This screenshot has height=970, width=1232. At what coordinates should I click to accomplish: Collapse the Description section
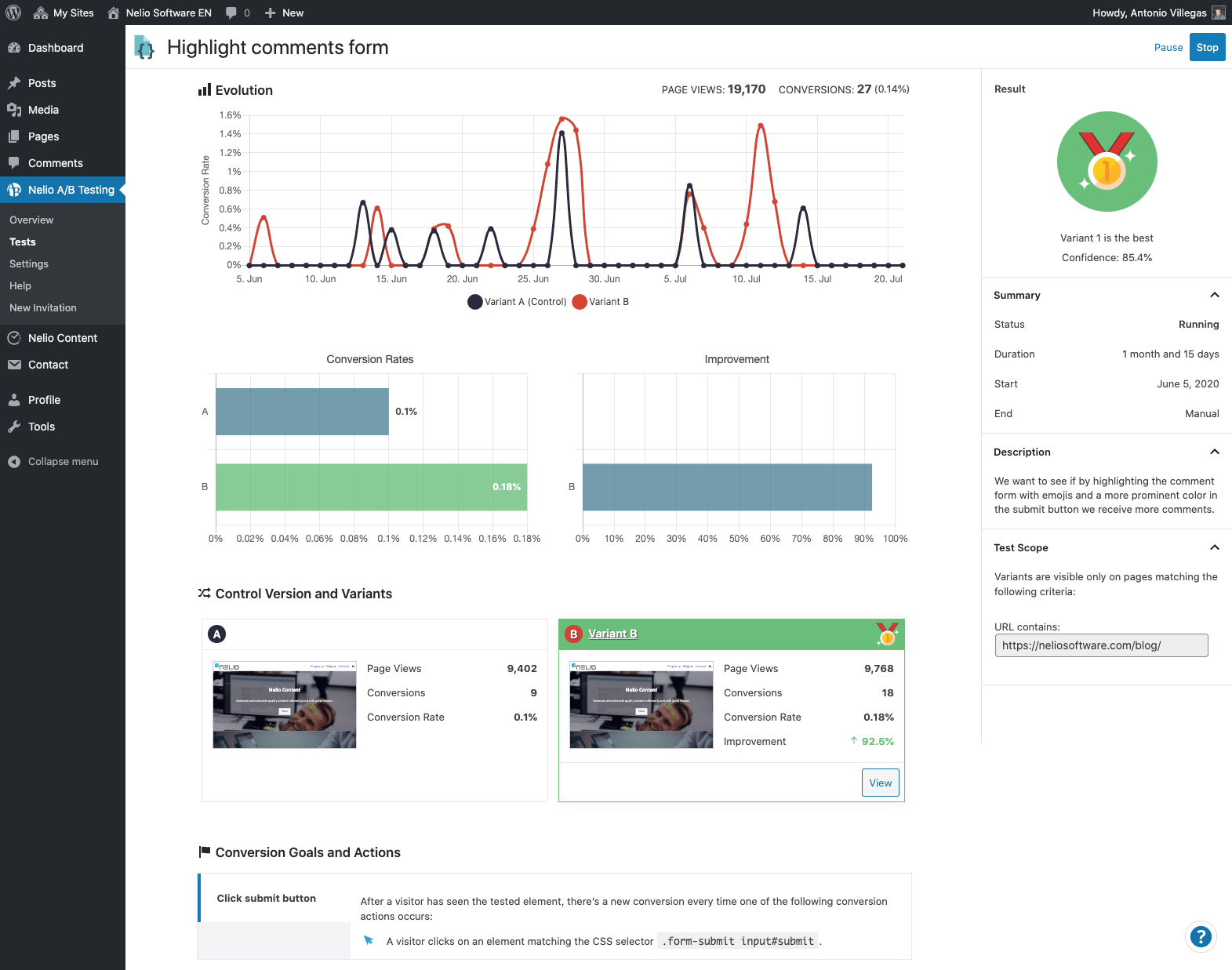pos(1214,452)
